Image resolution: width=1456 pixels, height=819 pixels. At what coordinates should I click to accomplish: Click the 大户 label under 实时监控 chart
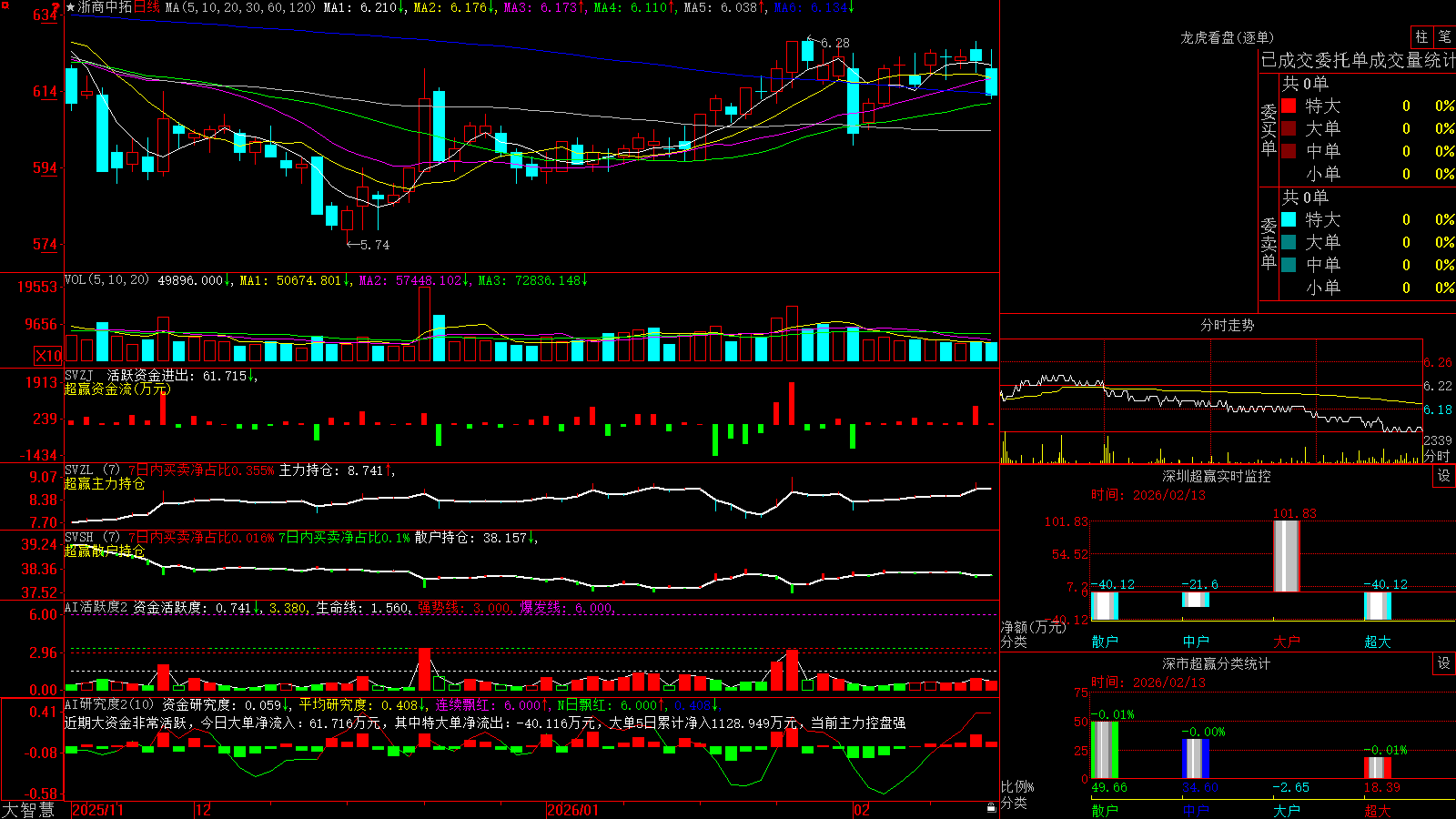[x=1286, y=642]
